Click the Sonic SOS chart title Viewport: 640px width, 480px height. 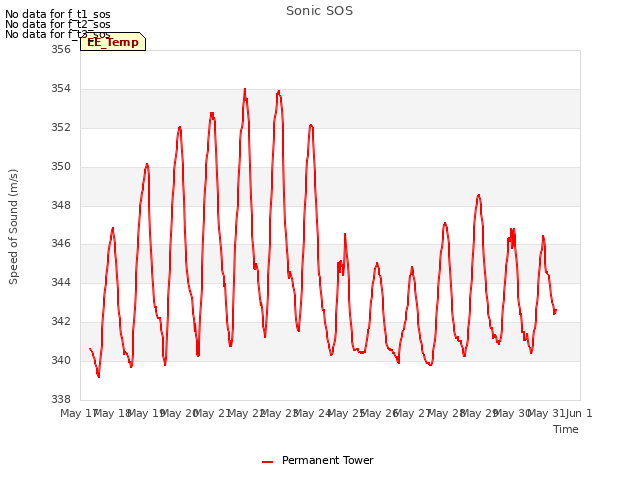[x=319, y=11]
